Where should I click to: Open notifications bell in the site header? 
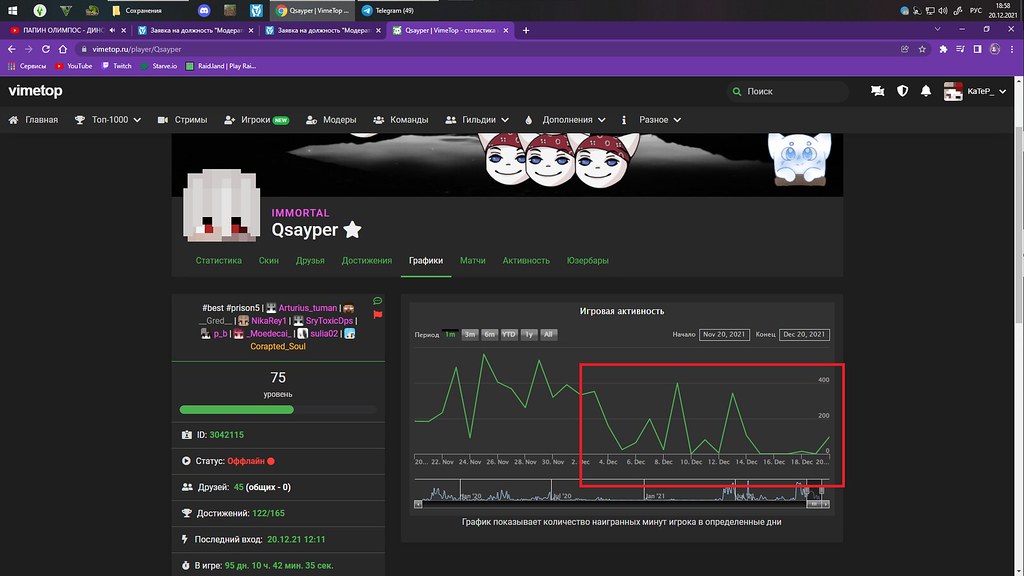[926, 91]
